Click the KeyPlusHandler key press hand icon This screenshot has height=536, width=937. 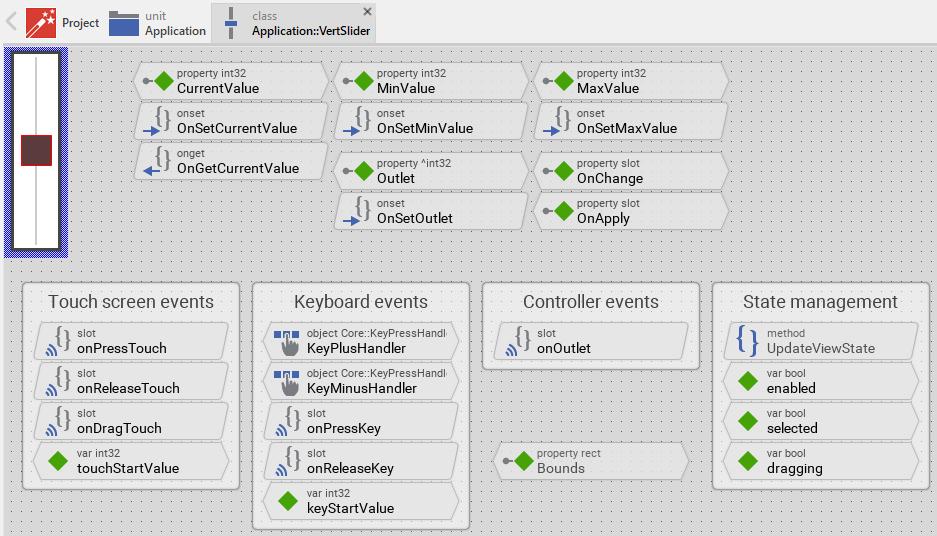[287, 341]
